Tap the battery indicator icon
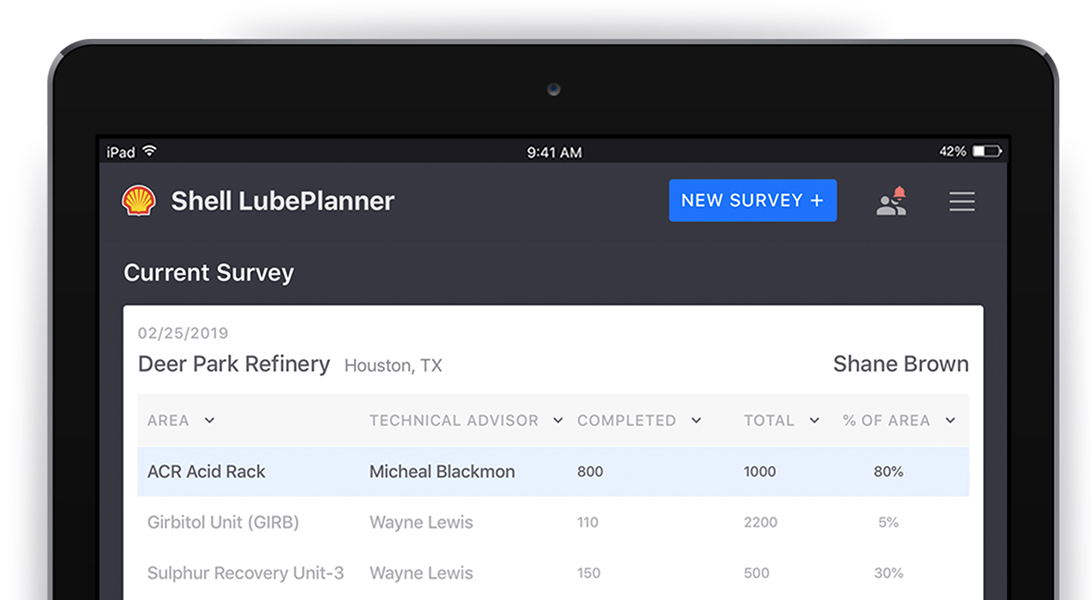The image size is (1092, 600). point(987,152)
